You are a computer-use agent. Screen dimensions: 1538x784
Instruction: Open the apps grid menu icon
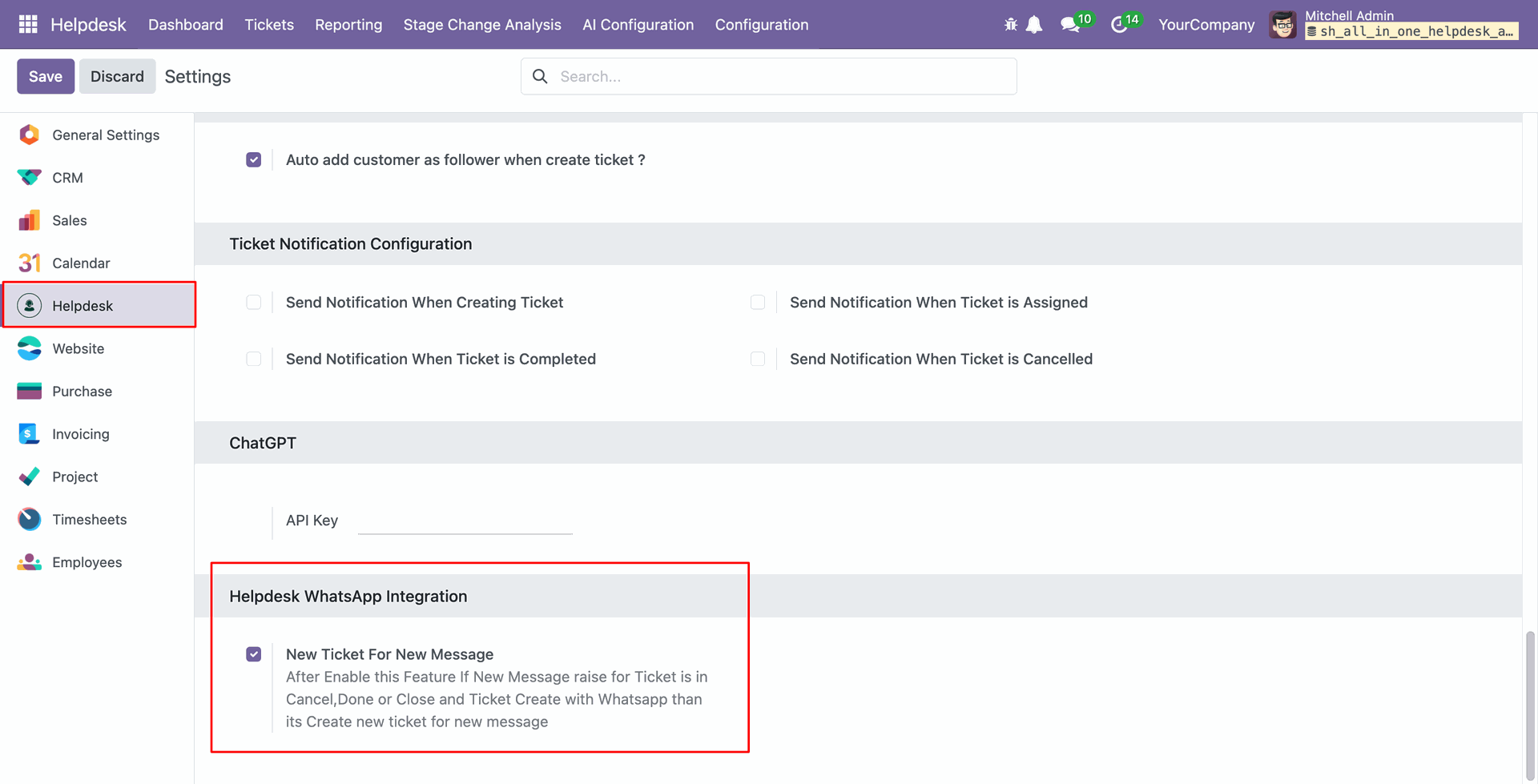coord(28,25)
